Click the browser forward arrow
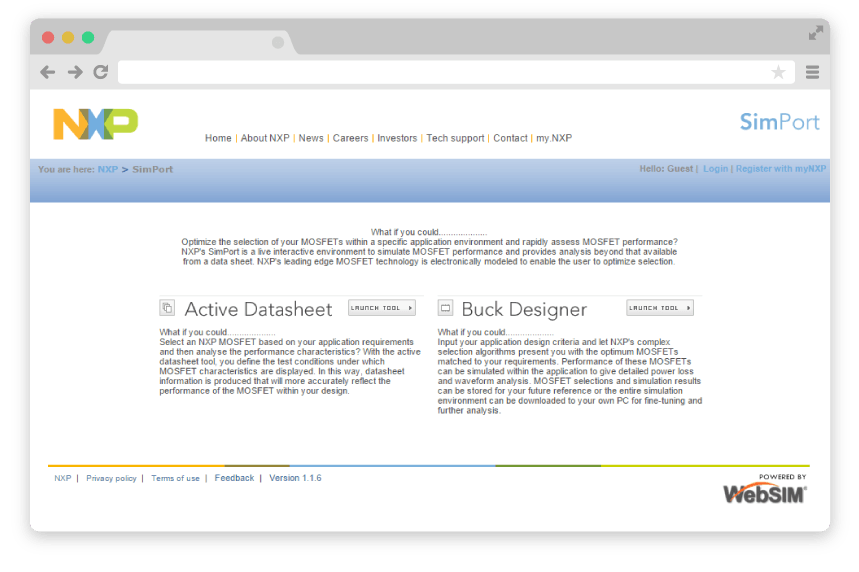The width and height of the screenshot is (859, 572). [x=75, y=72]
